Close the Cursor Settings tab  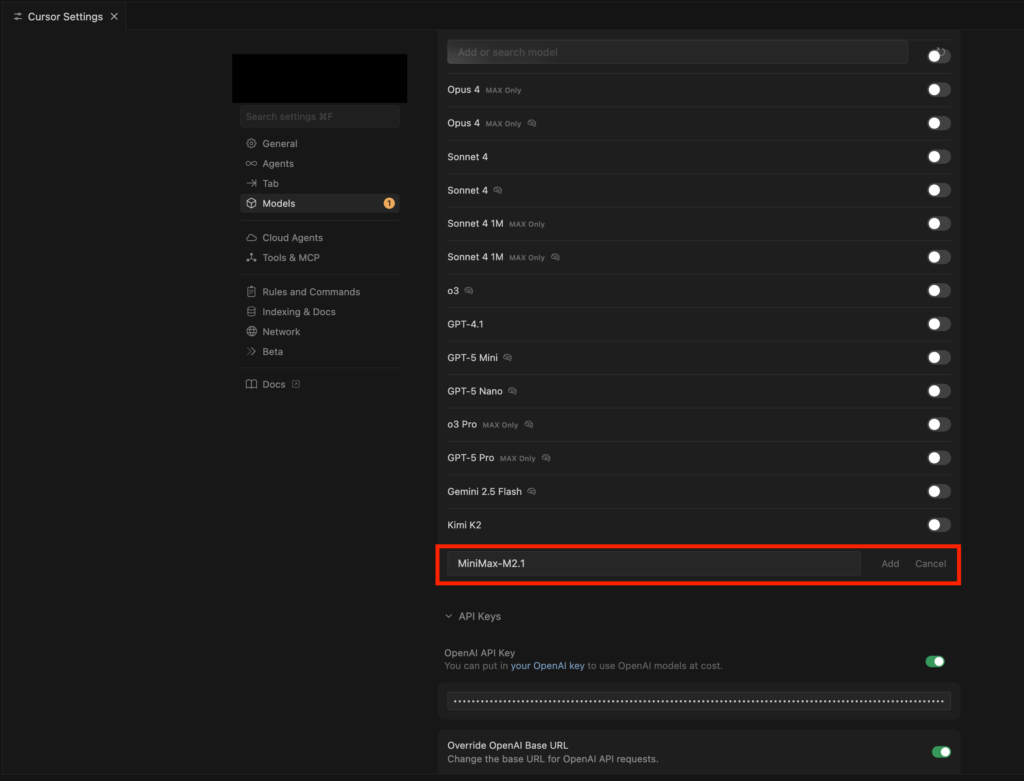click(114, 17)
